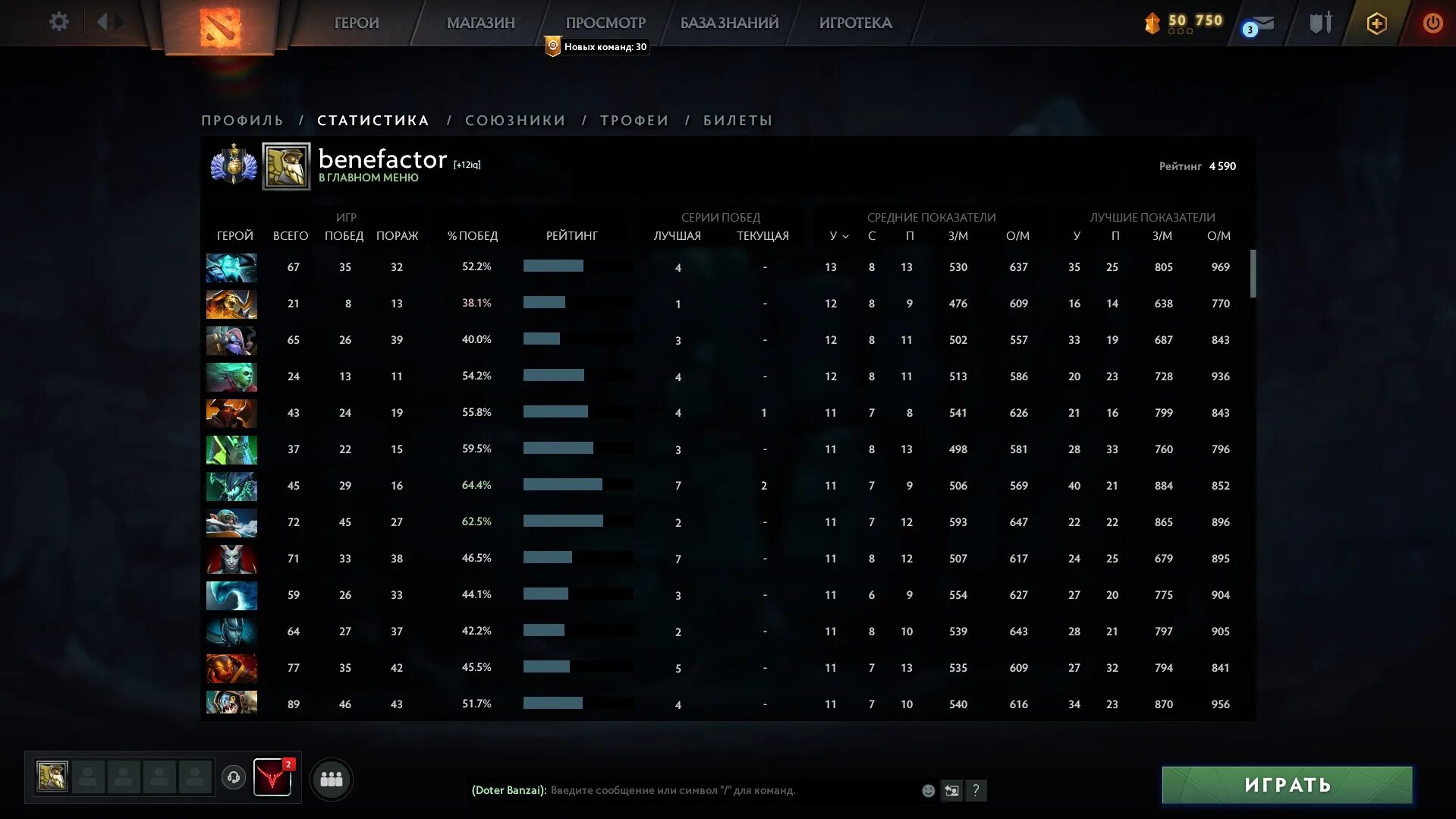Select hero portrait with 38.1% win rate

pyautogui.click(x=231, y=304)
